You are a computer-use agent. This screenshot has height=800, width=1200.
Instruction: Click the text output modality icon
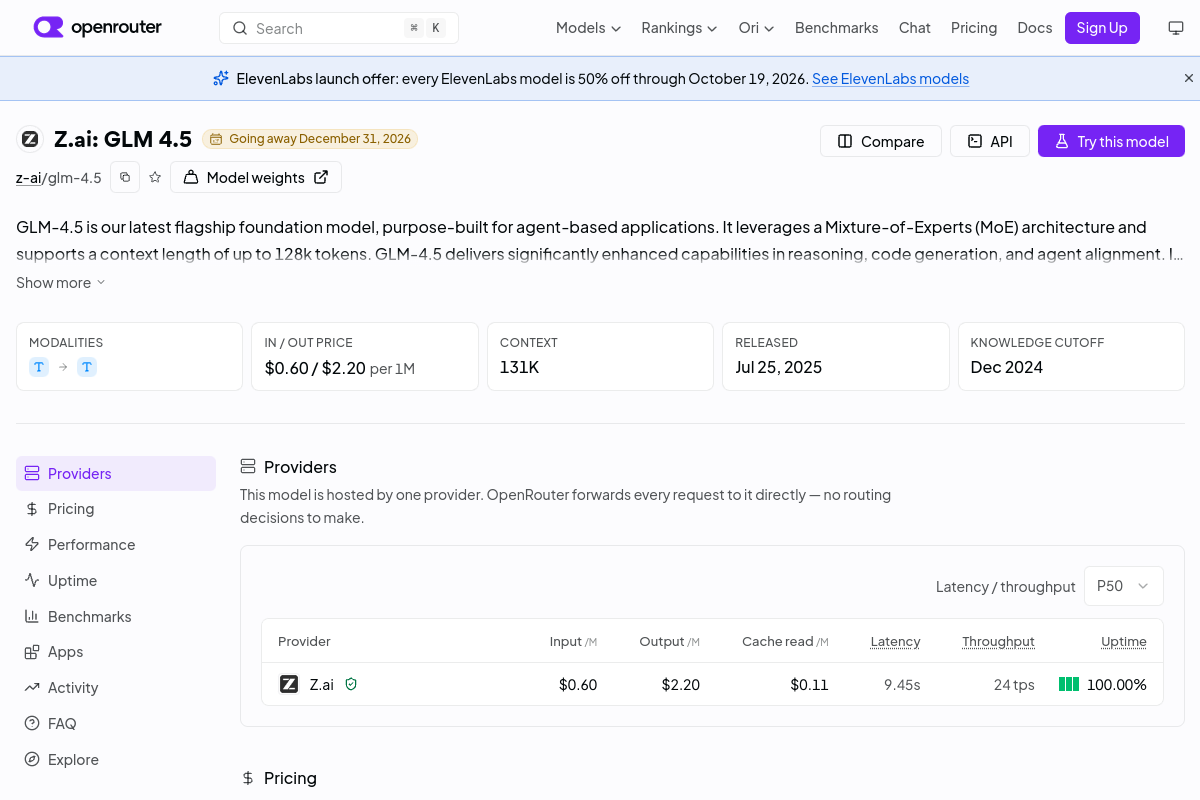(87, 367)
